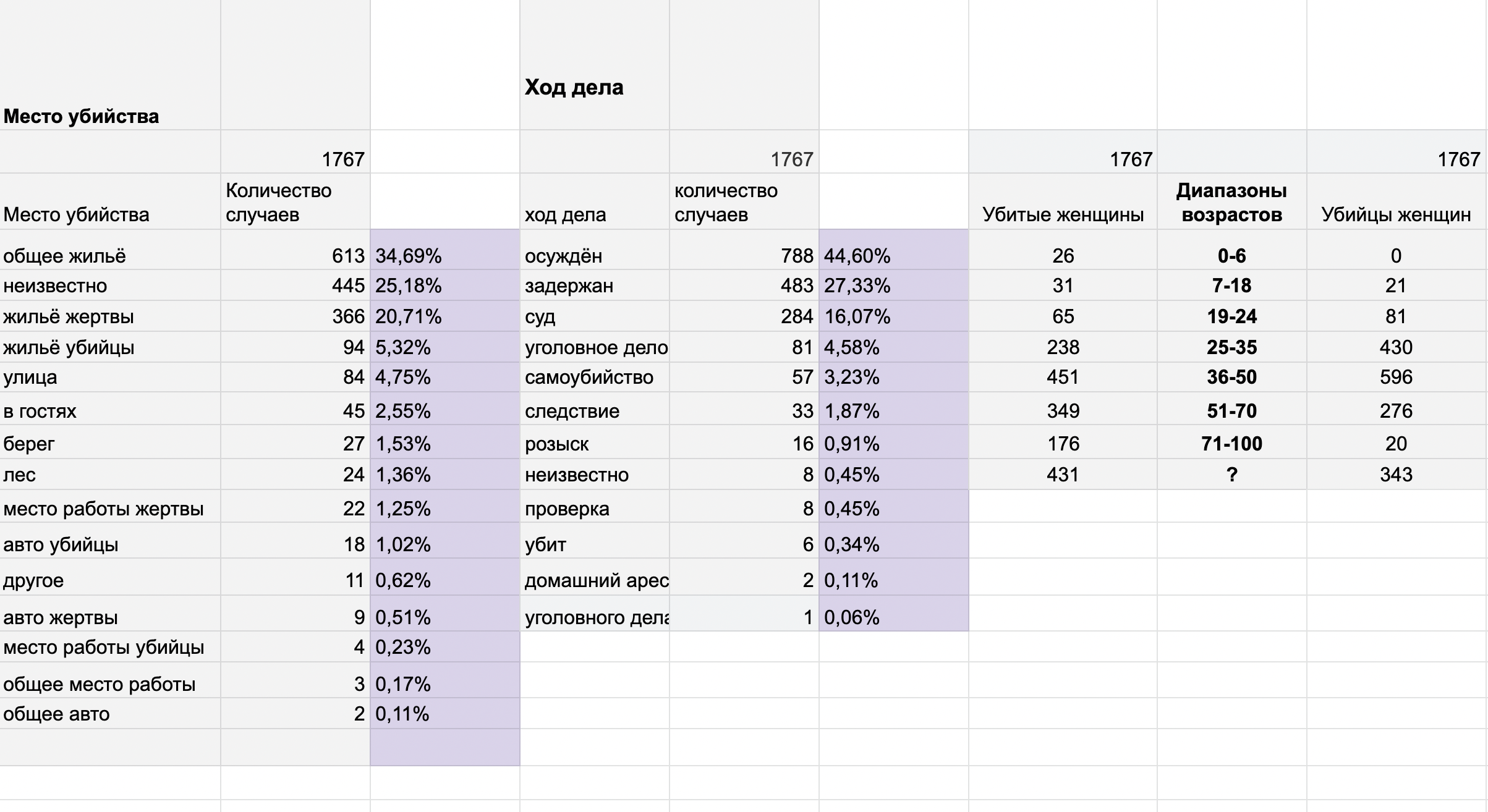
Task: Select the 'самоубийство' cell
Action: pos(594,377)
